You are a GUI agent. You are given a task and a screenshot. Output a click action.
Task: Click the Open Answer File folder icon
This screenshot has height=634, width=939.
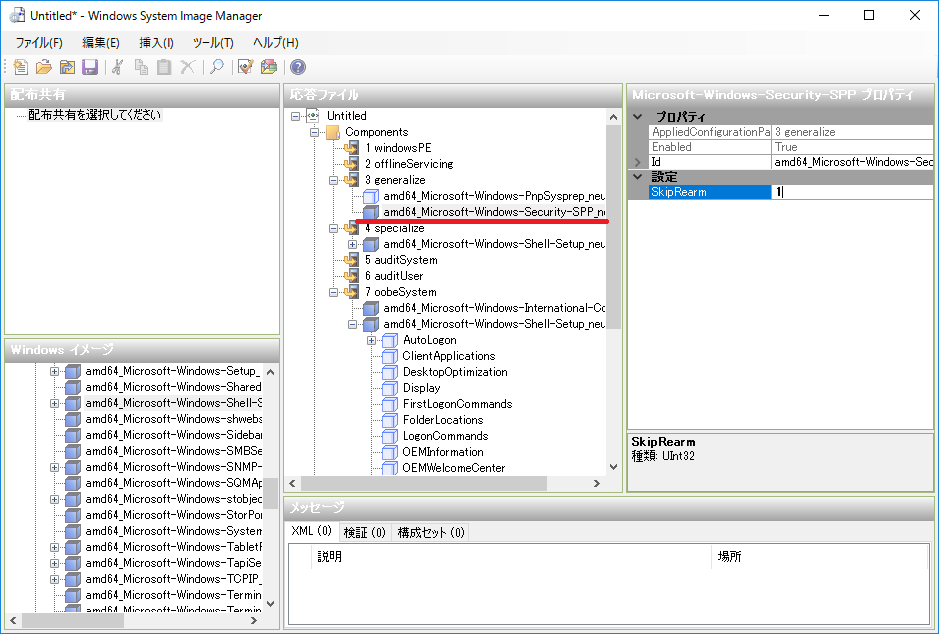pos(44,67)
